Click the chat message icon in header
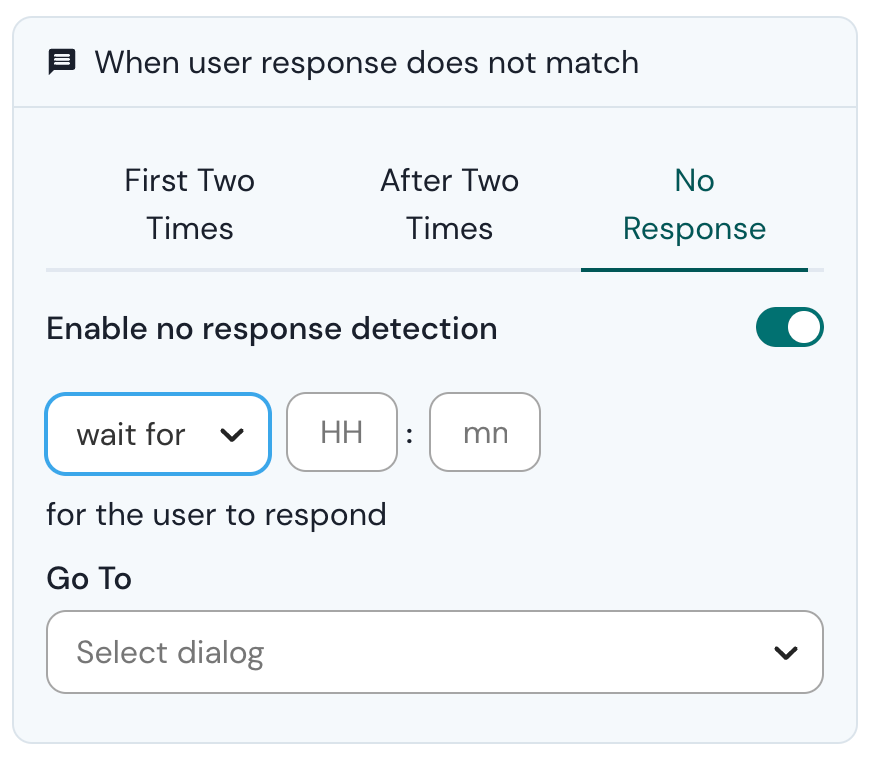This screenshot has height=757, width=873. point(62,61)
